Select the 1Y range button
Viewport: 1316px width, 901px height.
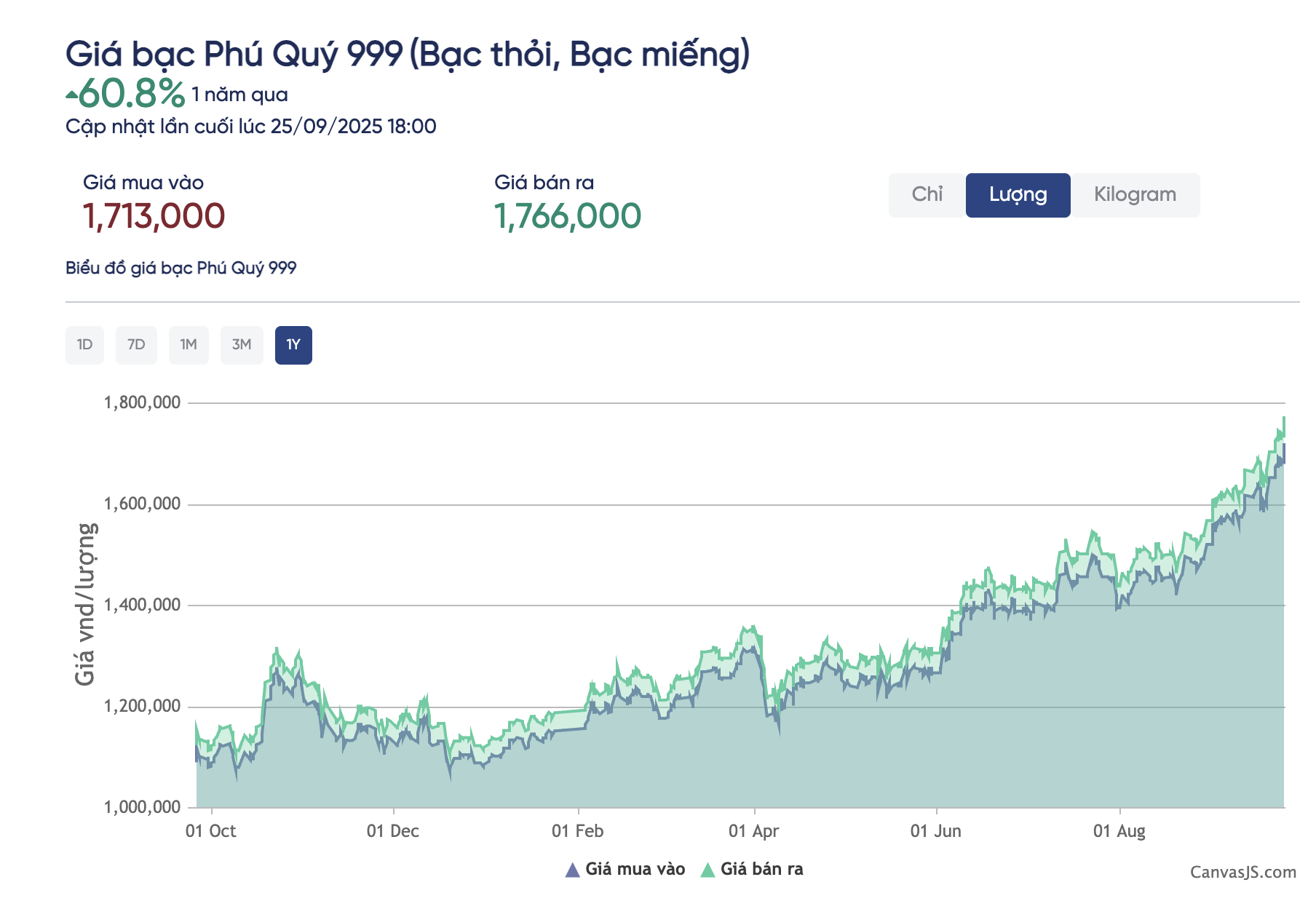tap(293, 345)
